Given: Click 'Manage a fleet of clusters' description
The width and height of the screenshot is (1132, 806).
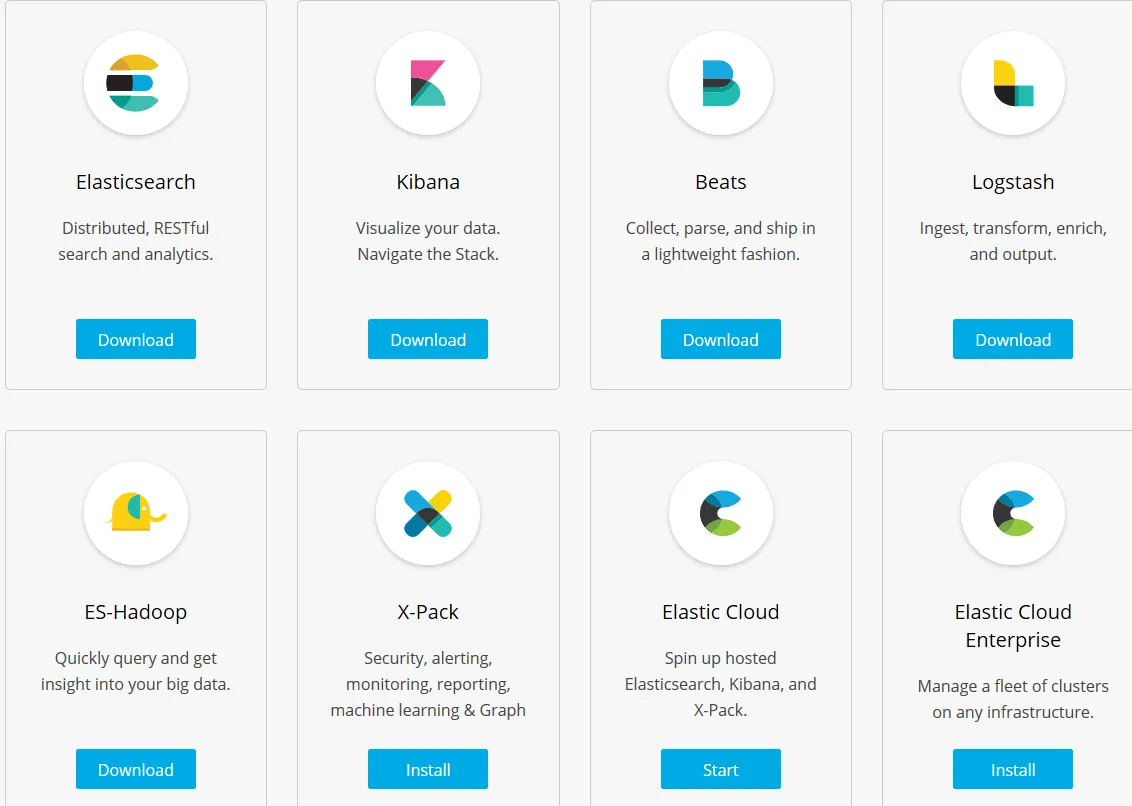Looking at the screenshot, I should (1013, 699).
